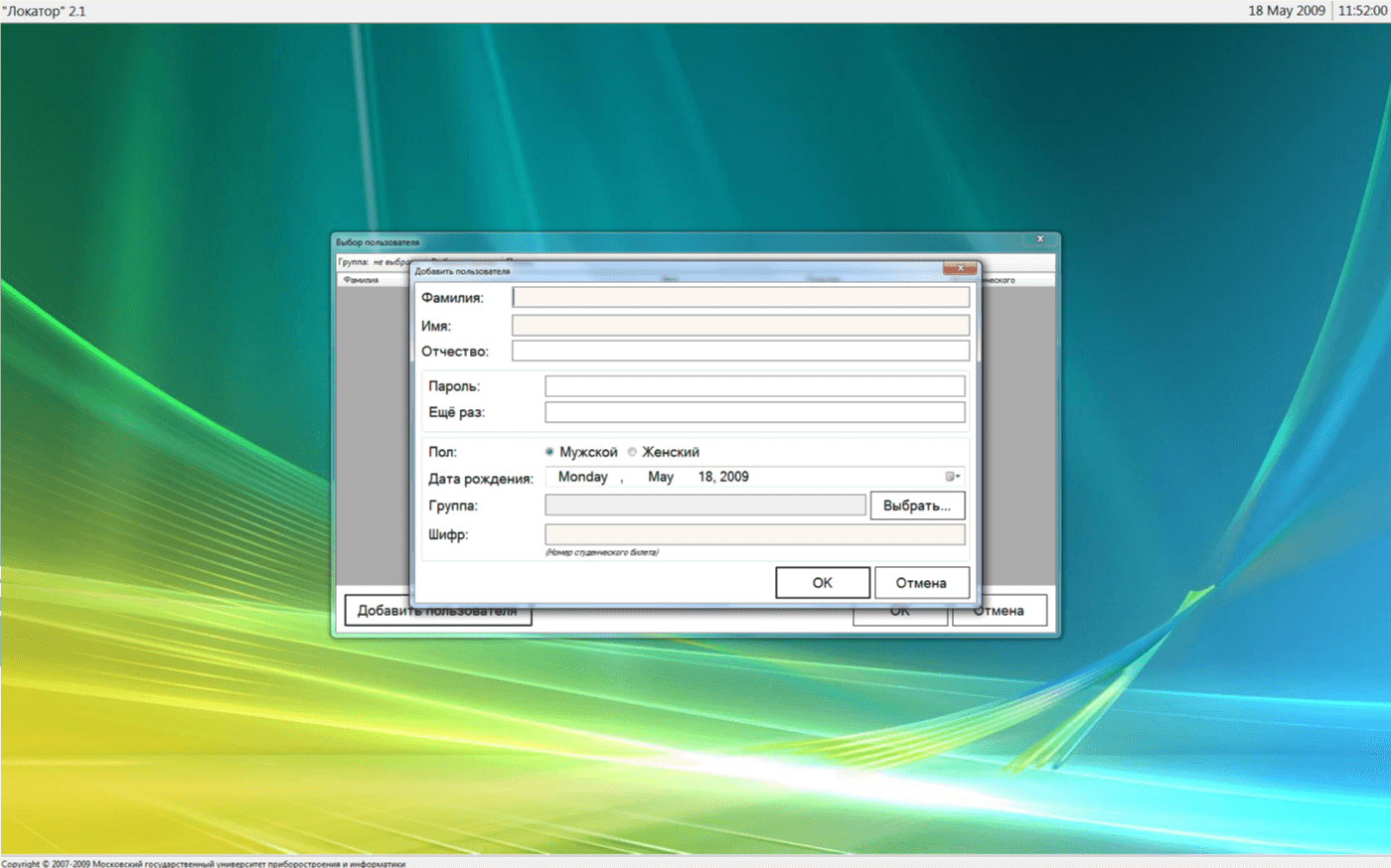Click OK in the Выбор пользователя window
The height and width of the screenshot is (868, 1391).
tap(900, 611)
